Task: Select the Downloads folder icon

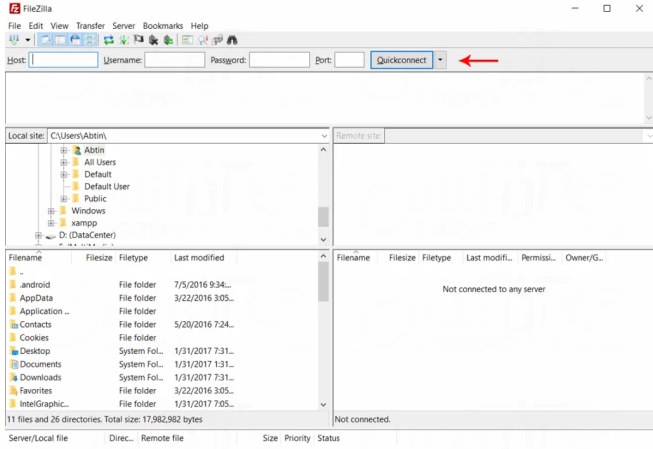Action: pyautogui.click(x=14, y=377)
